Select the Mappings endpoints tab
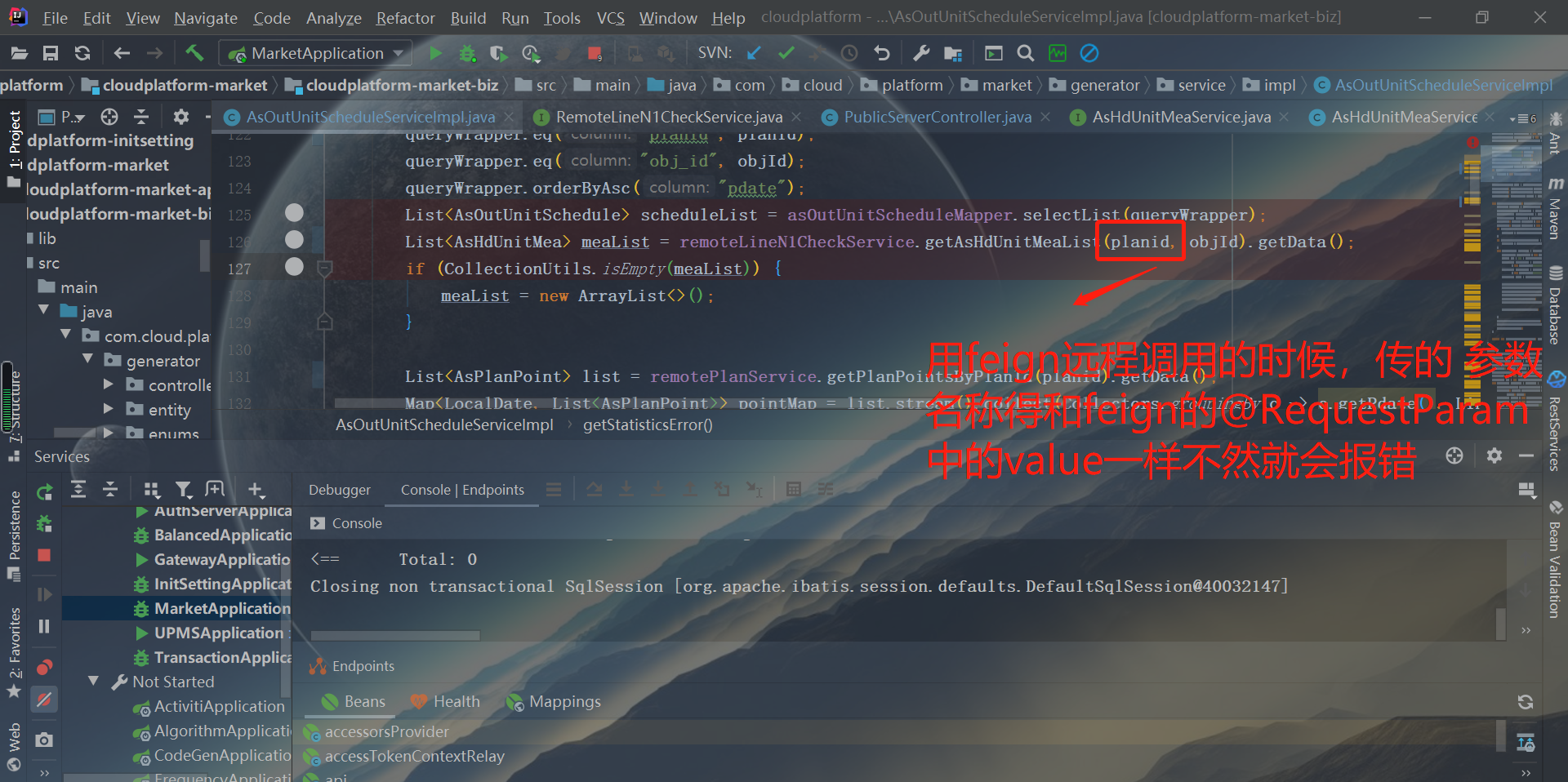 coord(554,701)
